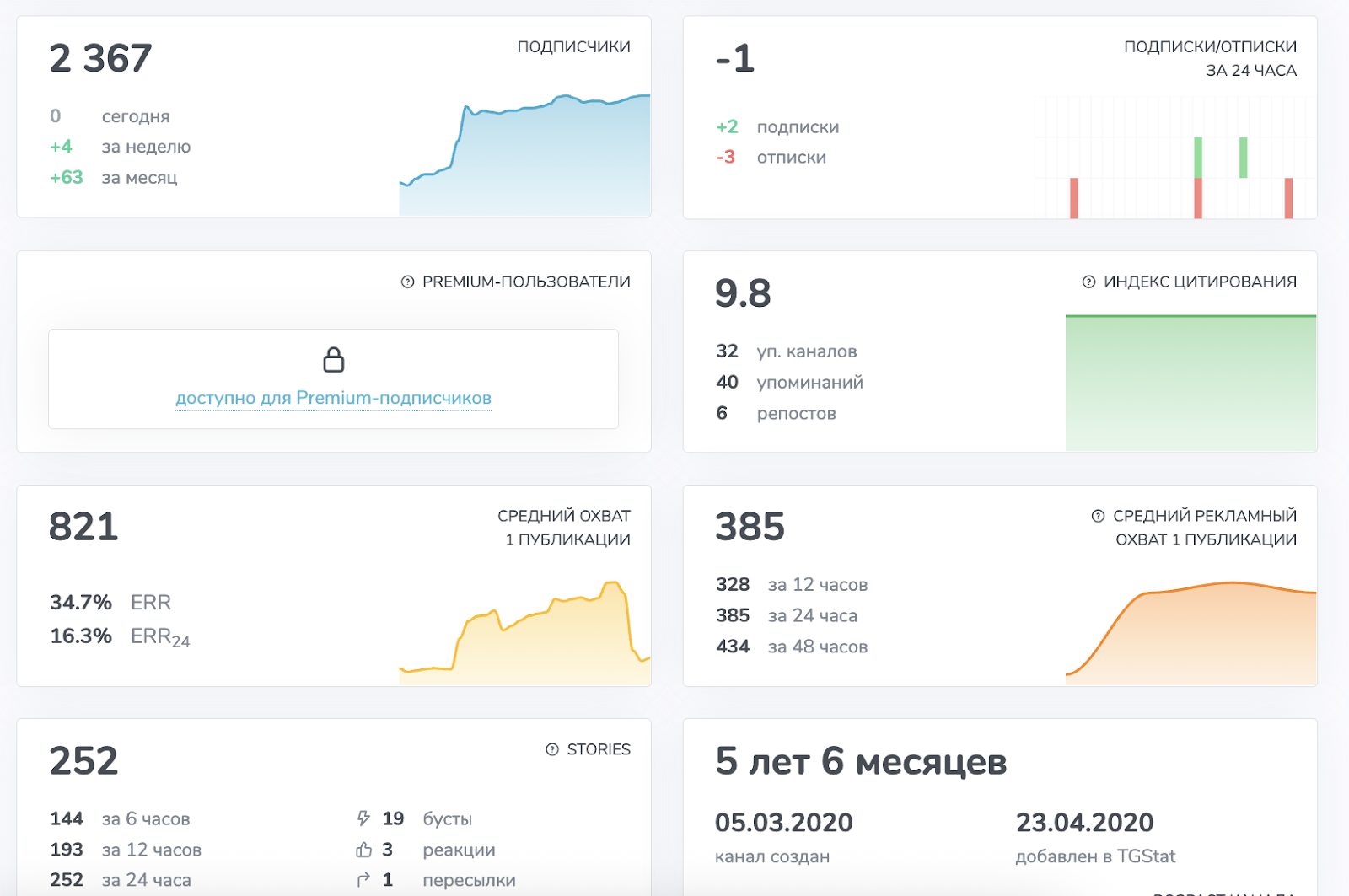Open link доступно для Premium-подписчиков

(333, 398)
